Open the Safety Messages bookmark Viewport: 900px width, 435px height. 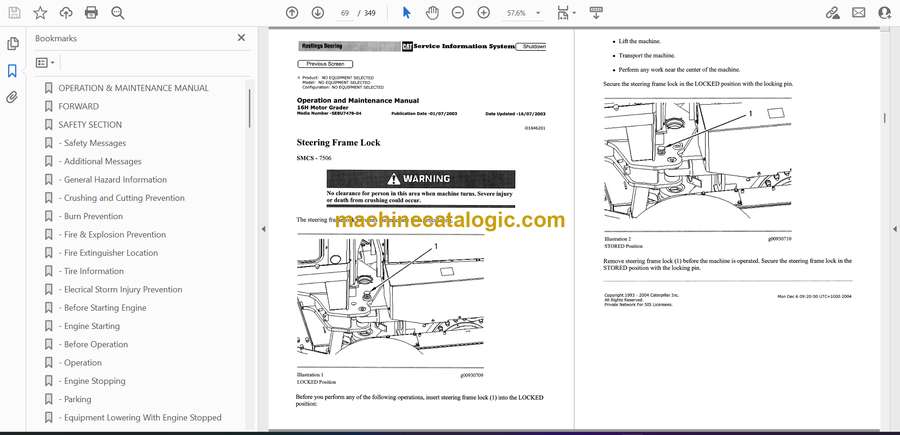(x=92, y=143)
